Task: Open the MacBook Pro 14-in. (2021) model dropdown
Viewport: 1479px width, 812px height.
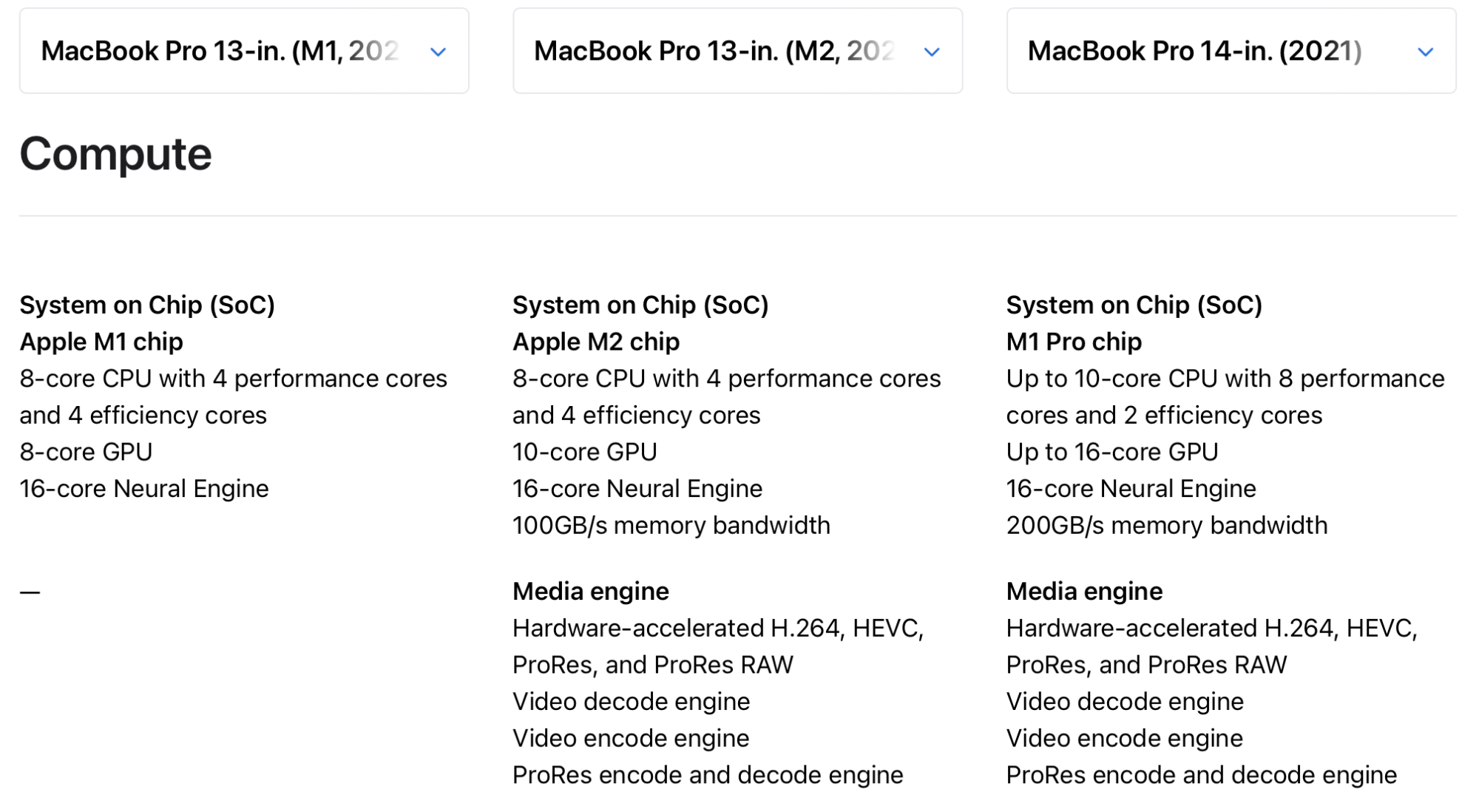Action: (x=1231, y=51)
